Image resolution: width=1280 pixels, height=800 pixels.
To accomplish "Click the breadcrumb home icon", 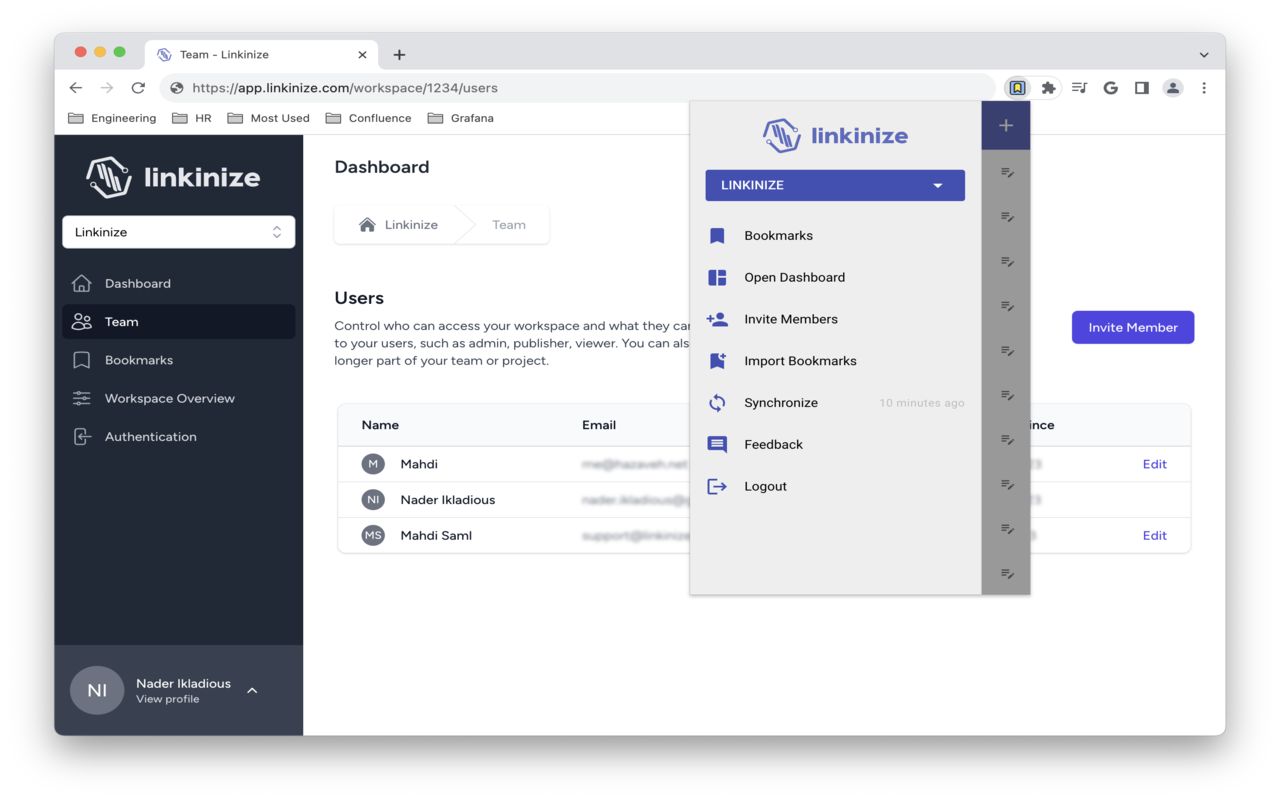I will point(367,225).
